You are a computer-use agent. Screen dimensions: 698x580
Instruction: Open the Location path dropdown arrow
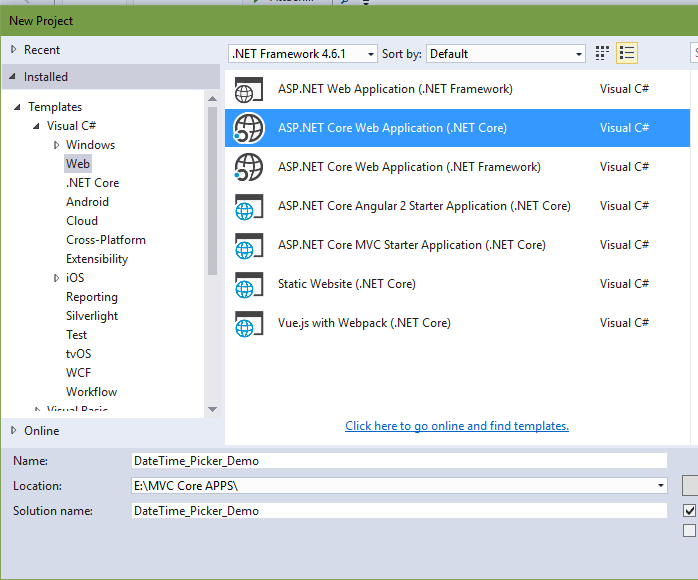(661, 486)
